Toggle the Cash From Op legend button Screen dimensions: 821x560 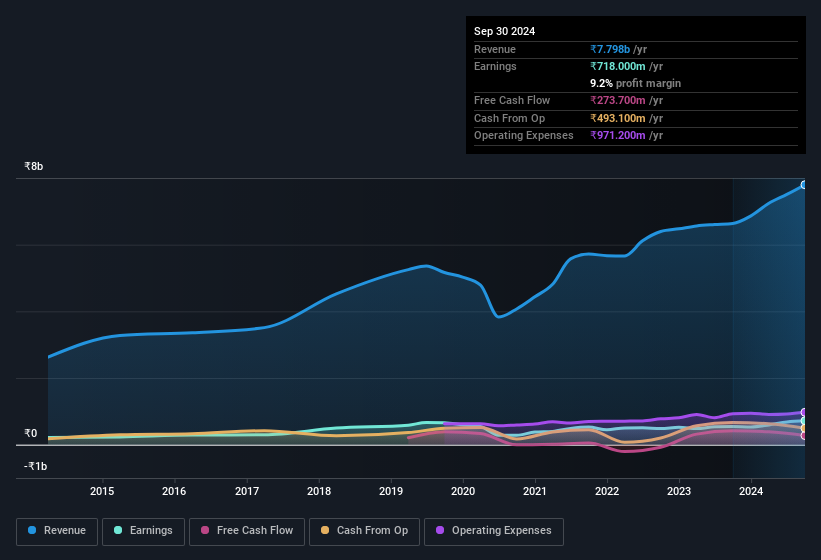364,531
